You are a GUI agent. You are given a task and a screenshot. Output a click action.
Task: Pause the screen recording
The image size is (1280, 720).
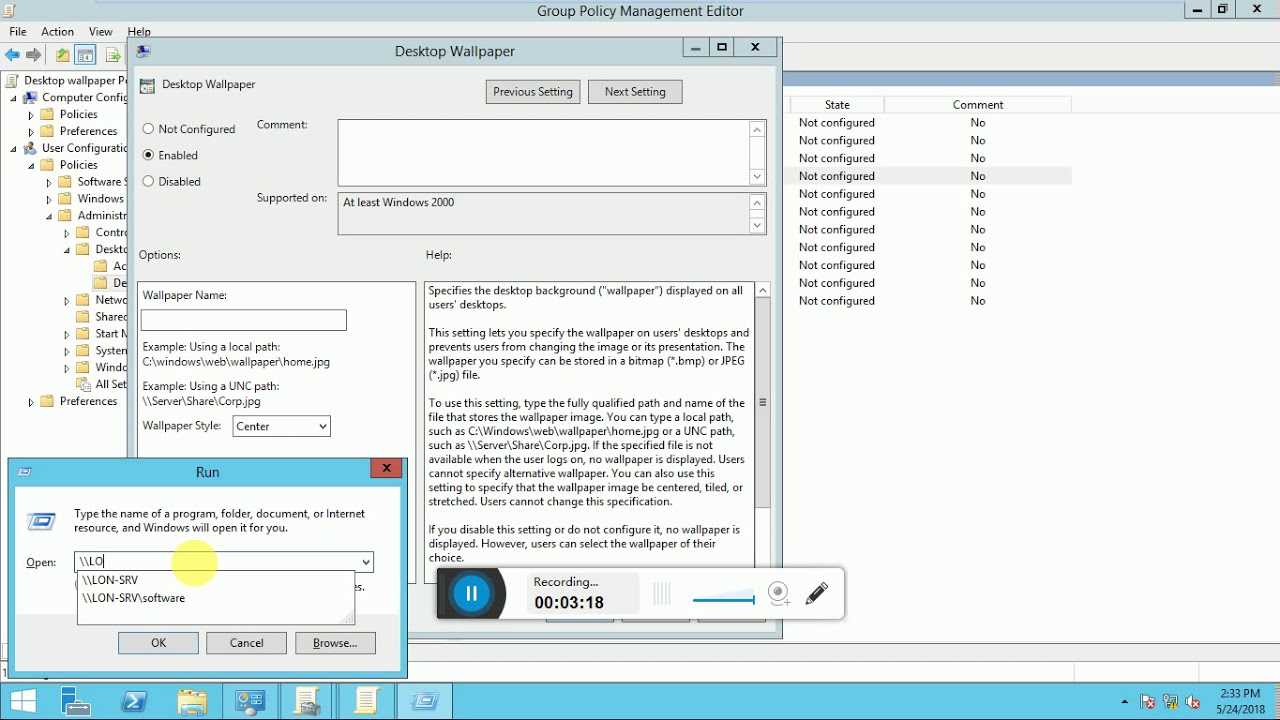[471, 594]
